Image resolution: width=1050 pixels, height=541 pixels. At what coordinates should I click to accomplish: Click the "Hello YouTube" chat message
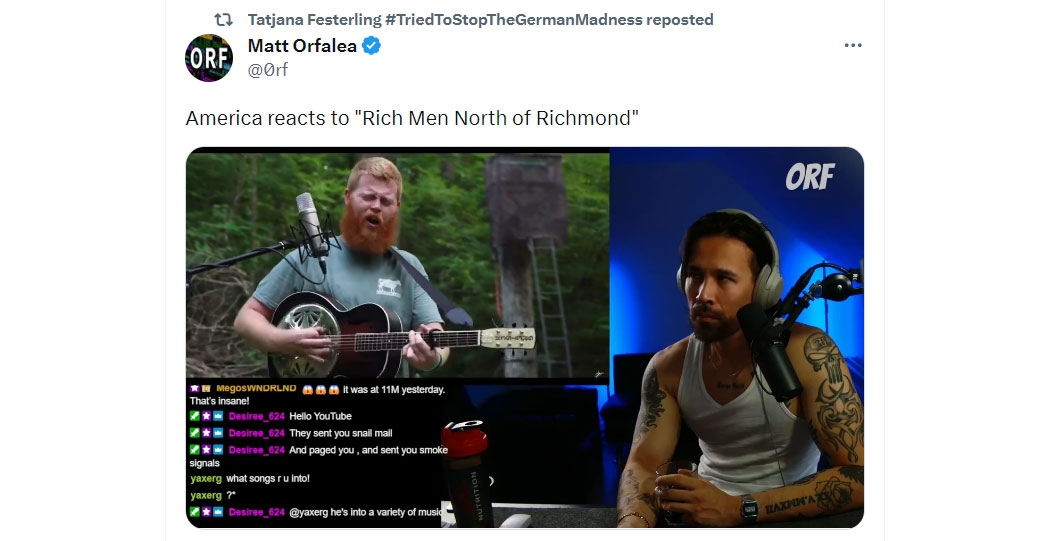320,416
